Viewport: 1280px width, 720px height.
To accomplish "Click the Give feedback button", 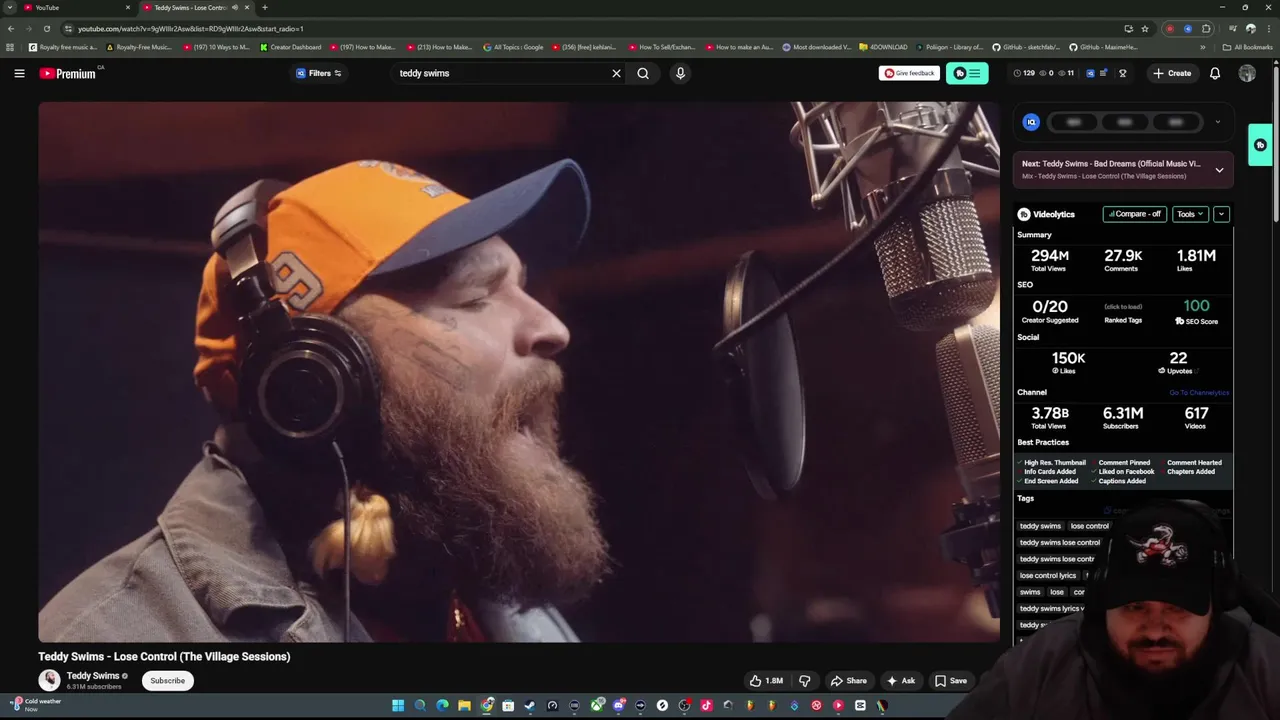I will point(909,73).
